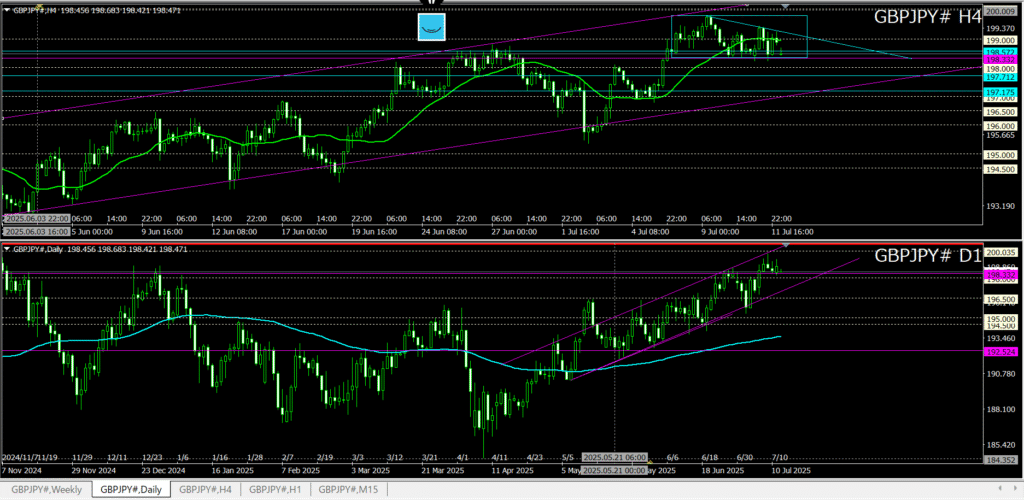Click the blue smiley icon in H4 chart
This screenshot has width=1024, height=500.
tap(432, 27)
